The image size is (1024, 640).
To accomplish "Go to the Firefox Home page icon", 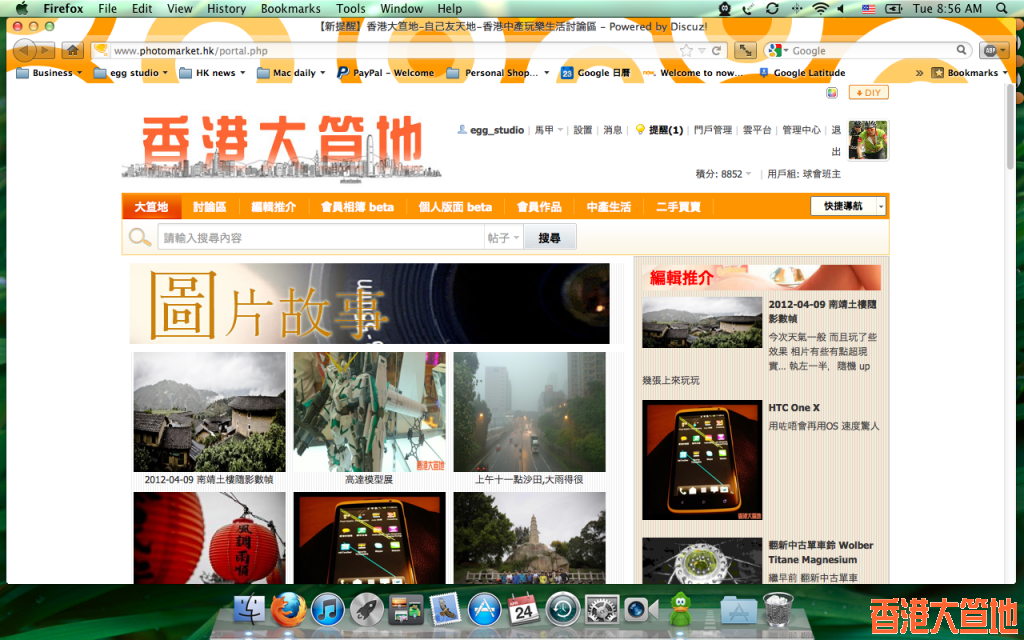I will [x=72, y=50].
